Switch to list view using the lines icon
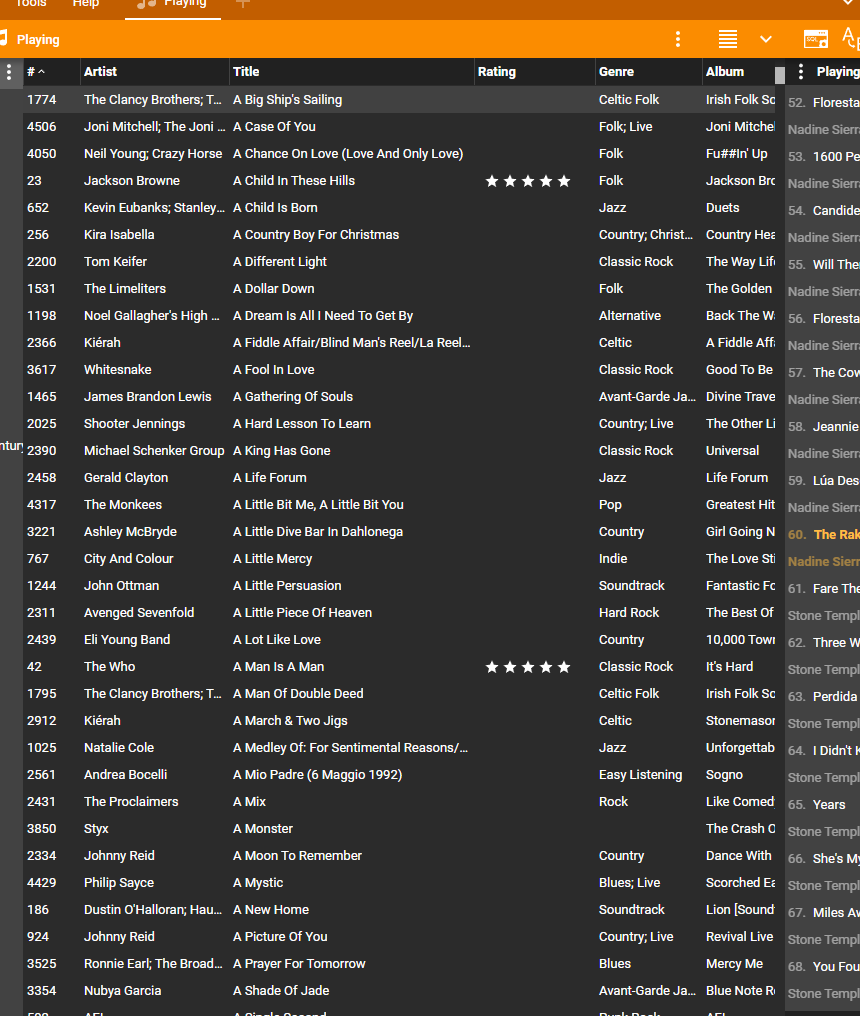The width and height of the screenshot is (860, 1016). [x=728, y=39]
